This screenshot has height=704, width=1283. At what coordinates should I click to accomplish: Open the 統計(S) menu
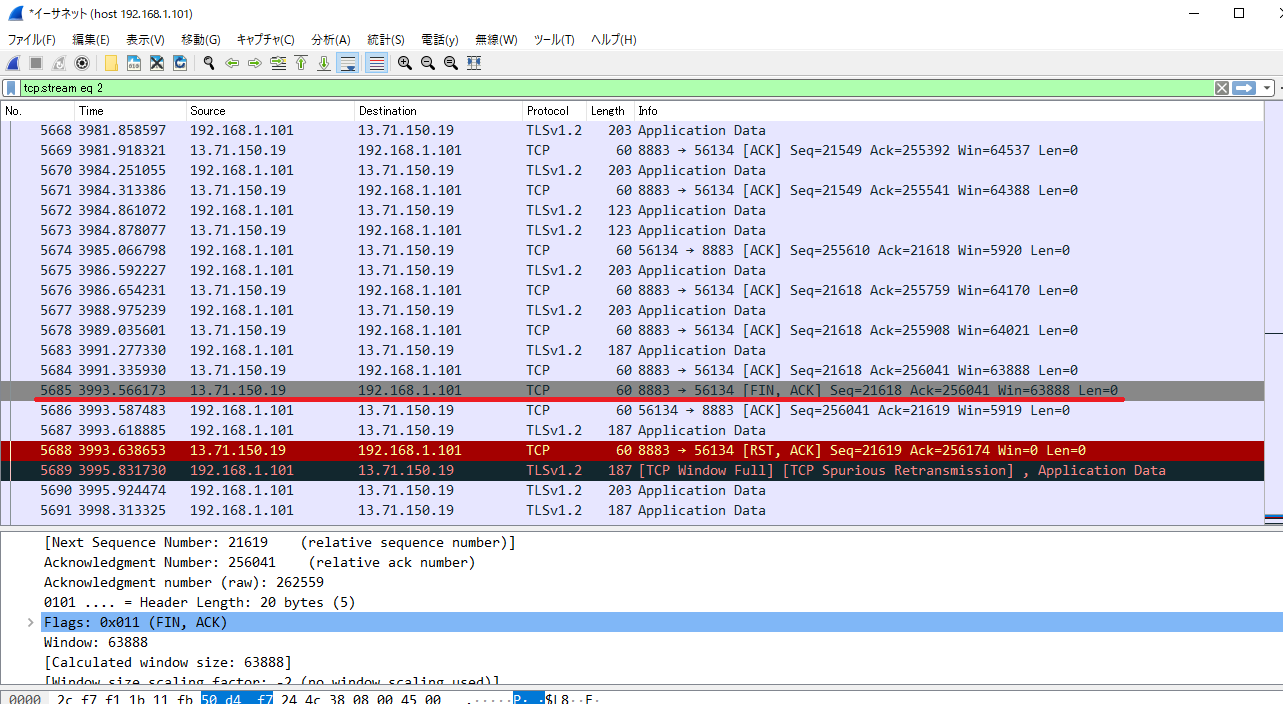[x=386, y=39]
